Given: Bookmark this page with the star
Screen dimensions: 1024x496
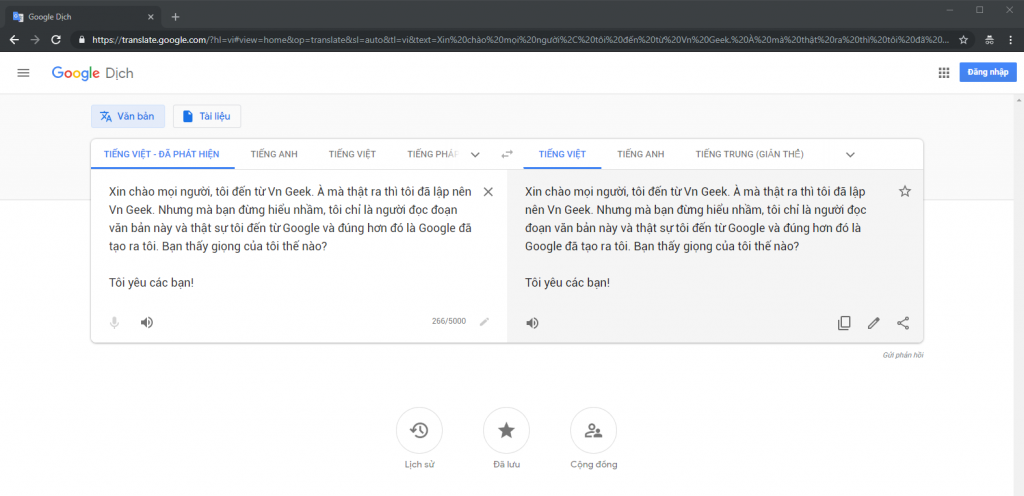Looking at the screenshot, I should click(x=963, y=39).
